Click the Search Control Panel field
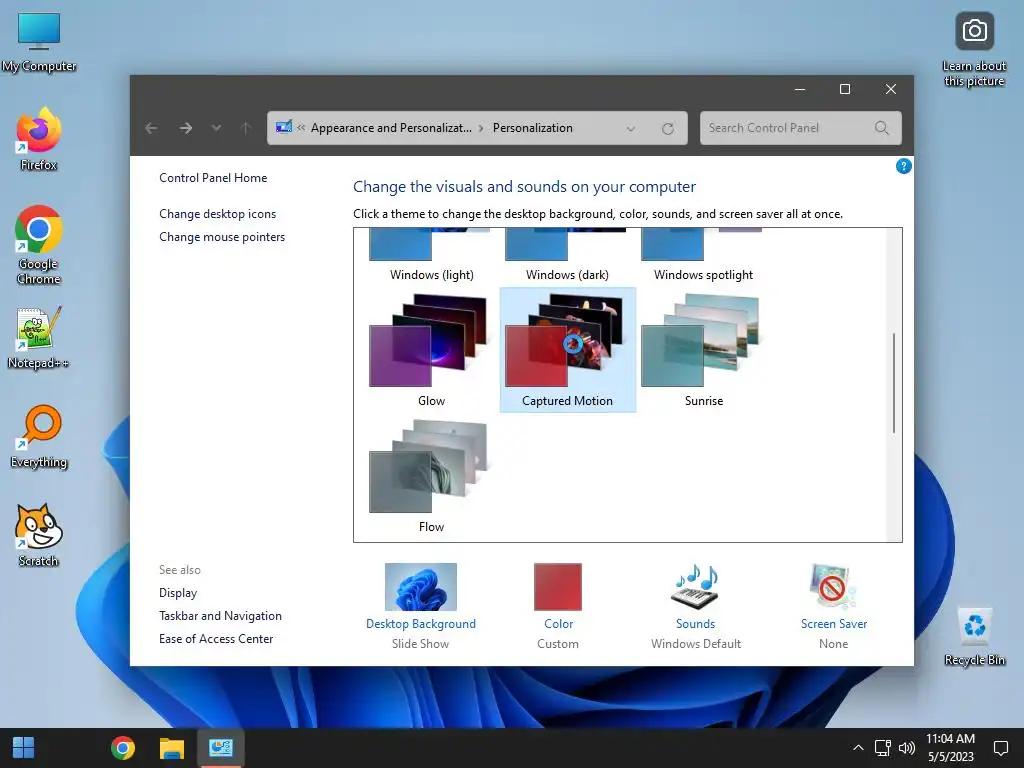Image resolution: width=1024 pixels, height=768 pixels. click(x=801, y=128)
